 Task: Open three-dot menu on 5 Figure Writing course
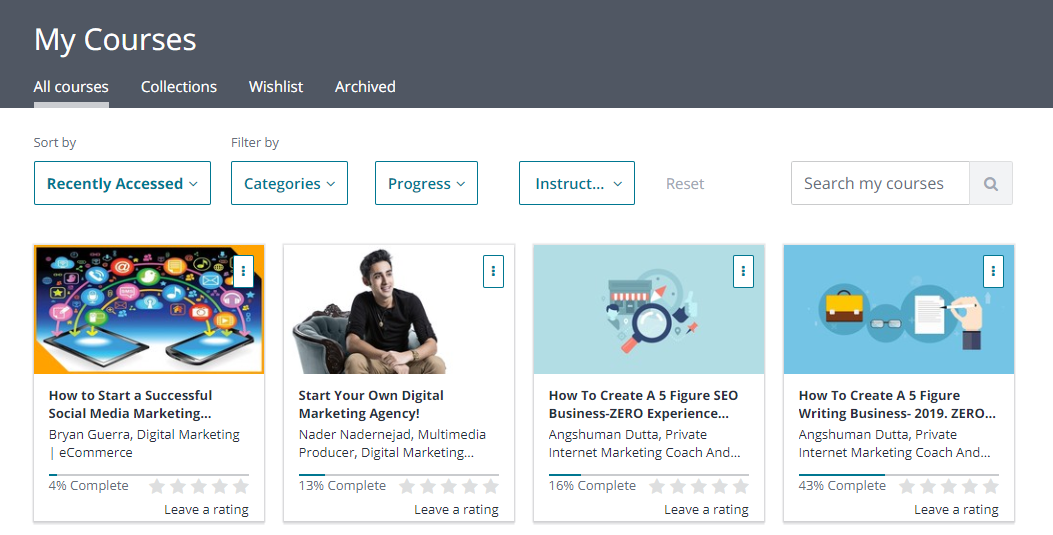point(993,271)
